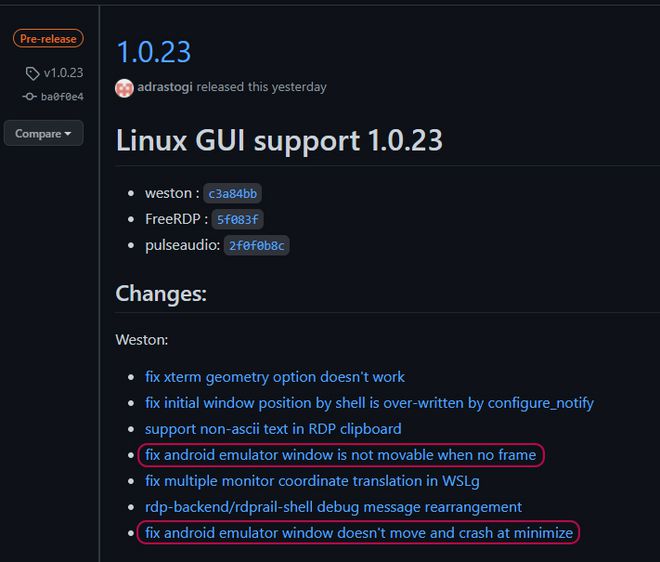Open fix initial window position link

pos(369,403)
